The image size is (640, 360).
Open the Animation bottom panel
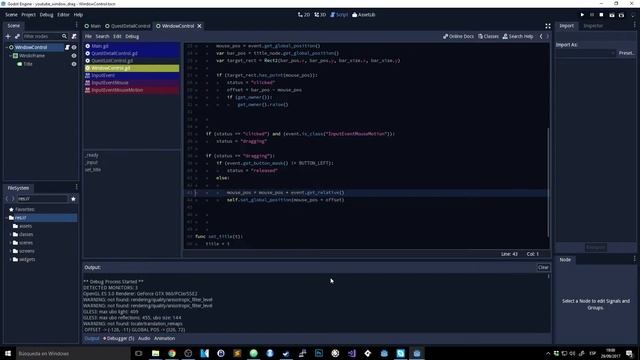(164, 338)
